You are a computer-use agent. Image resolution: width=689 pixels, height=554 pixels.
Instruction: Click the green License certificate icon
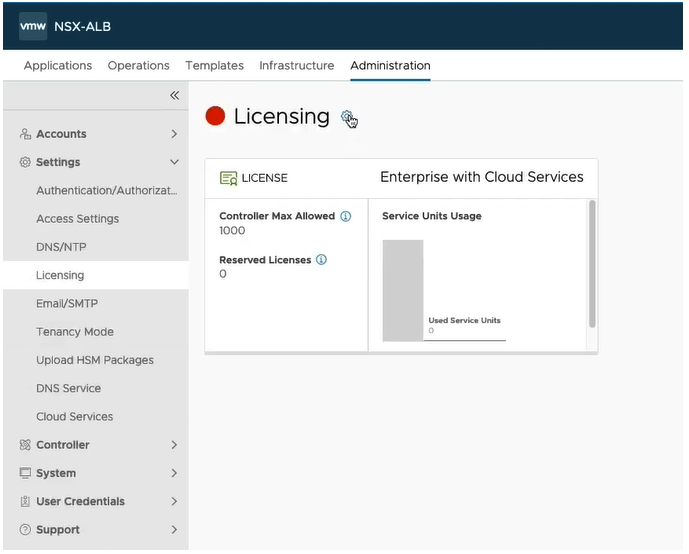tap(228, 178)
